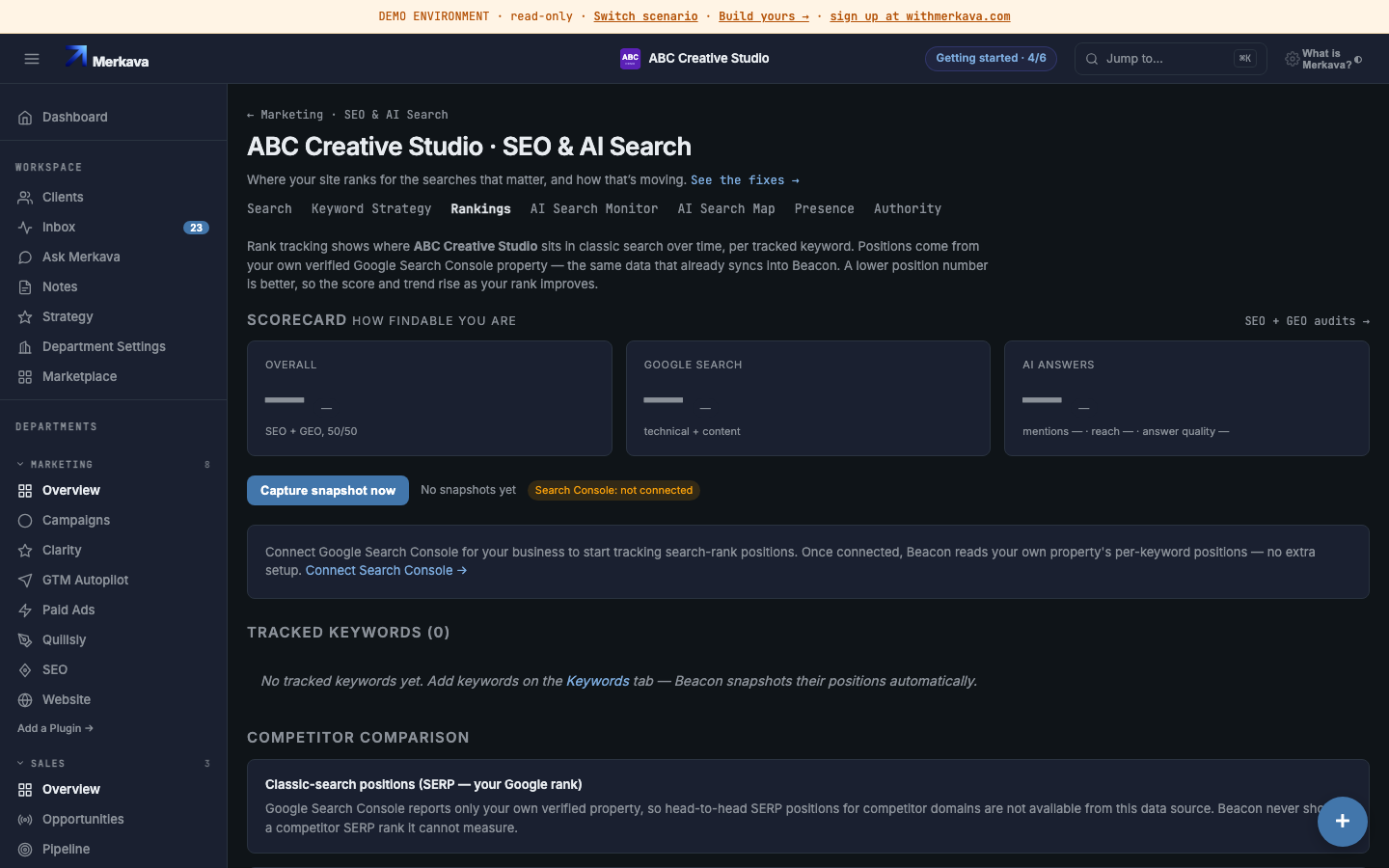Click the 'No snapshots yet' text
Image resolution: width=1389 pixels, height=868 pixels.
[x=468, y=490]
